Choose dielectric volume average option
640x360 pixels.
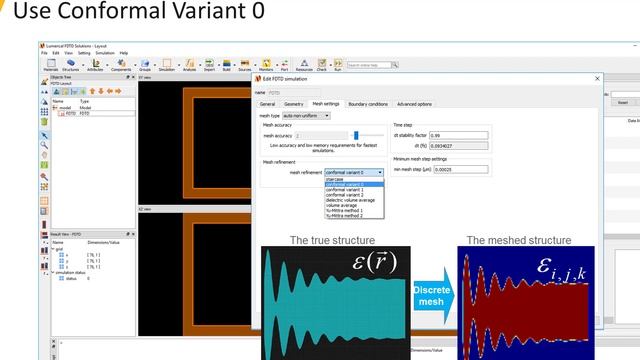354,200
